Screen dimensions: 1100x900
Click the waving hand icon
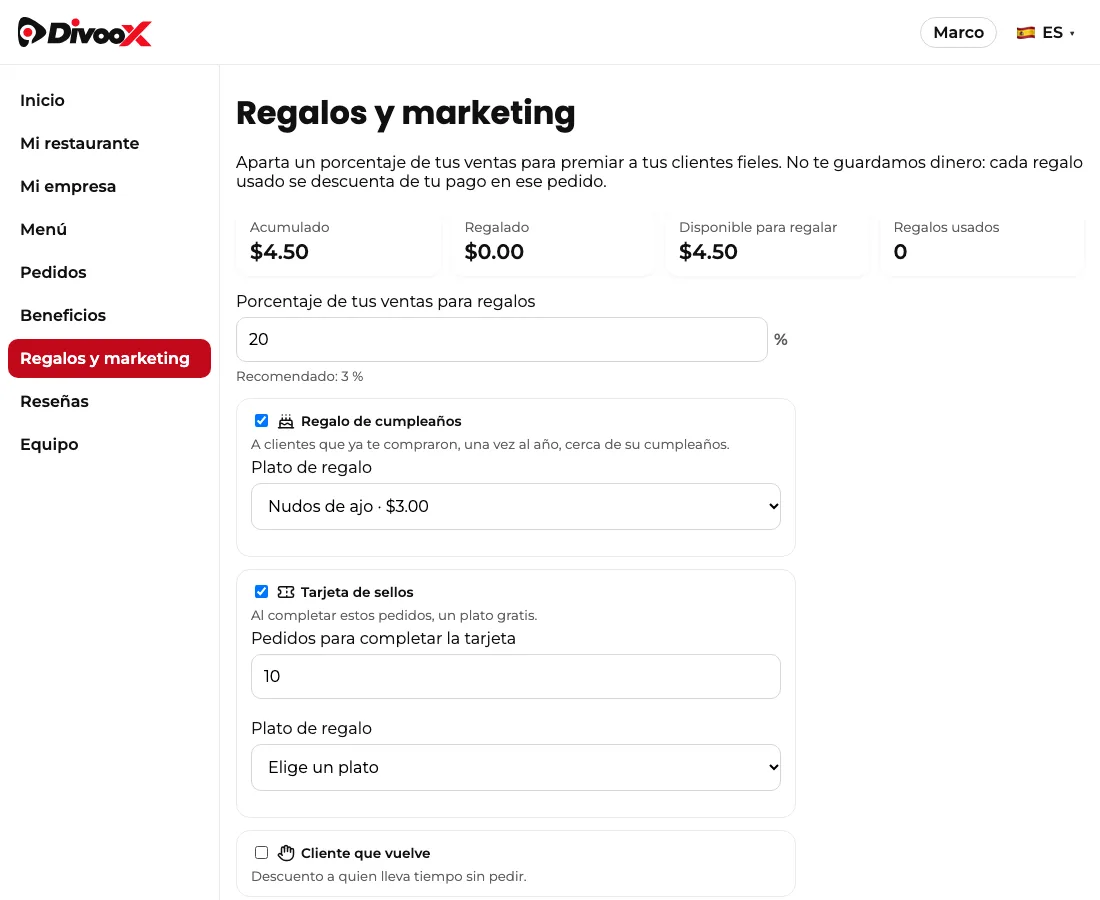pyautogui.click(x=286, y=853)
